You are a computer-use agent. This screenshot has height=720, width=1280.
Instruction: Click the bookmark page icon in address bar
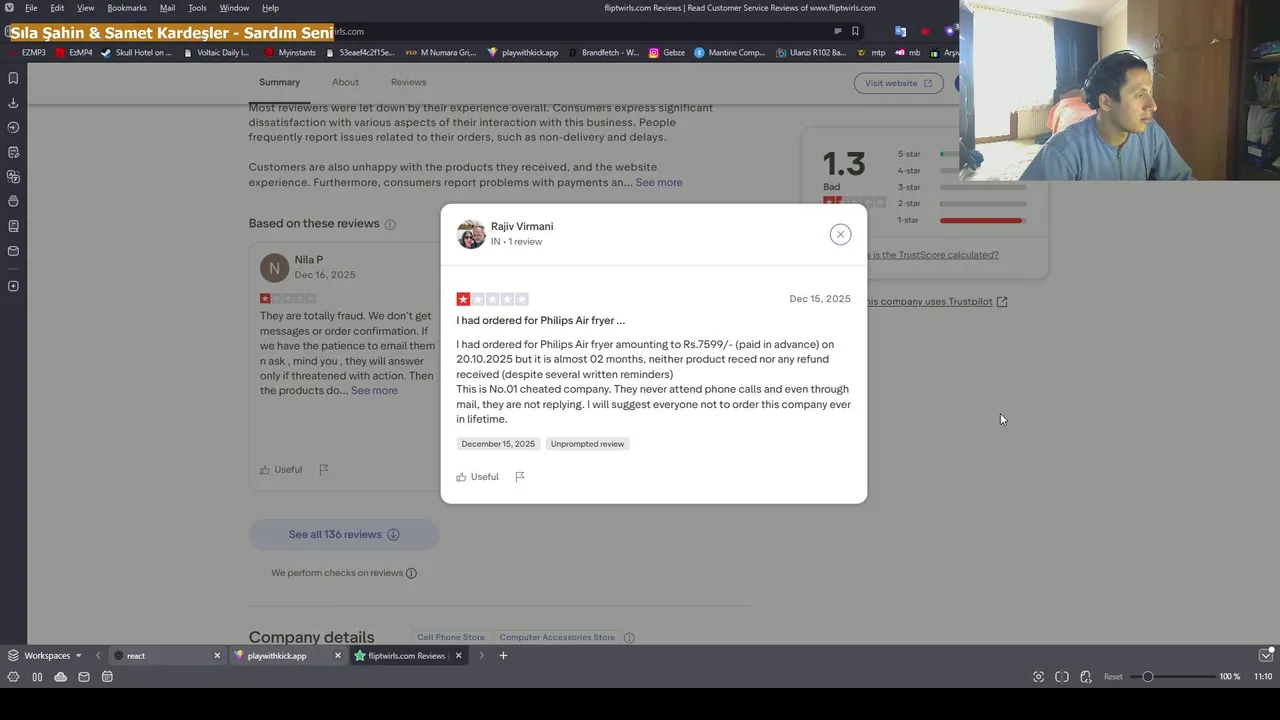point(855,31)
